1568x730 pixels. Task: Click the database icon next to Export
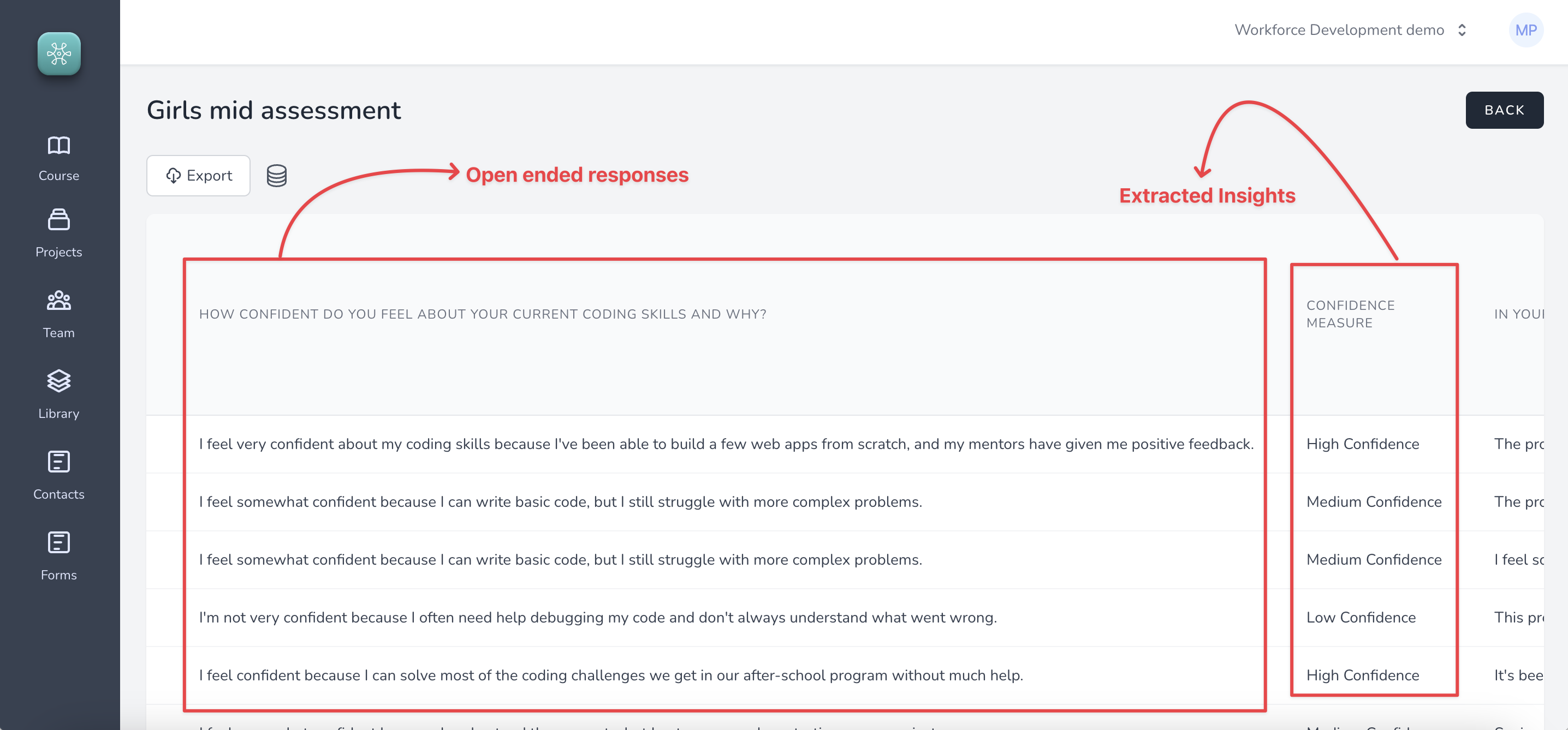click(276, 176)
